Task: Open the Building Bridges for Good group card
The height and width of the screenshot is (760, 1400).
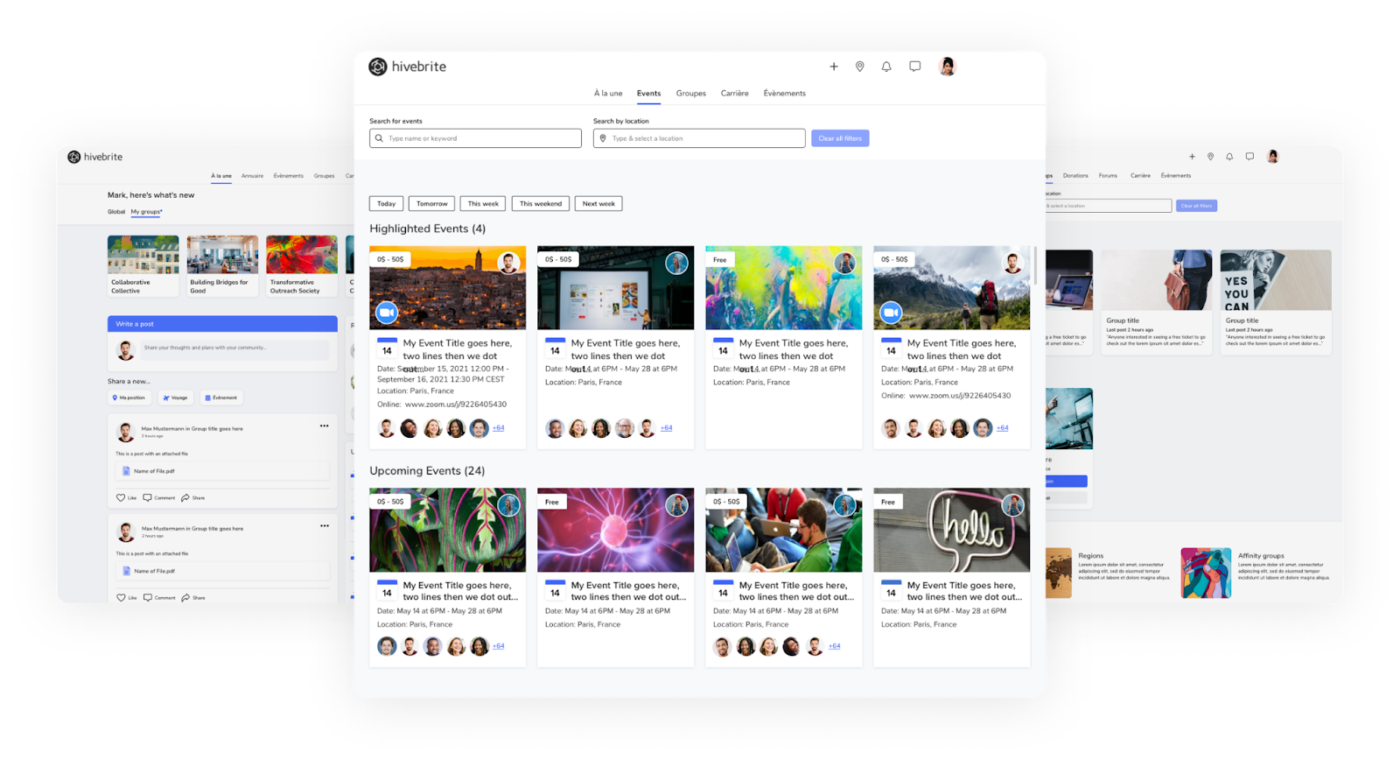Action: point(222,266)
